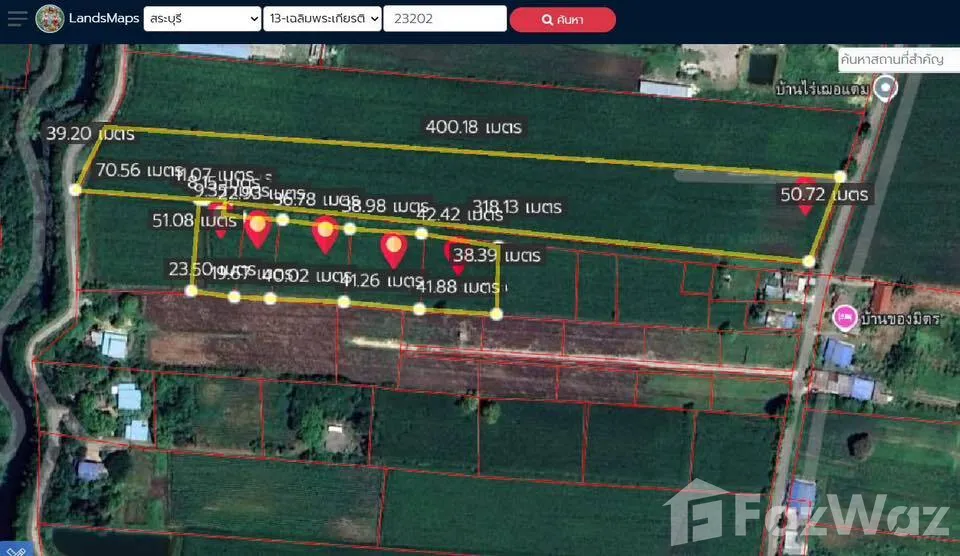The image size is (960, 556).
Task: Click the 400.18 เมตร measurement label
Action: coord(473,128)
